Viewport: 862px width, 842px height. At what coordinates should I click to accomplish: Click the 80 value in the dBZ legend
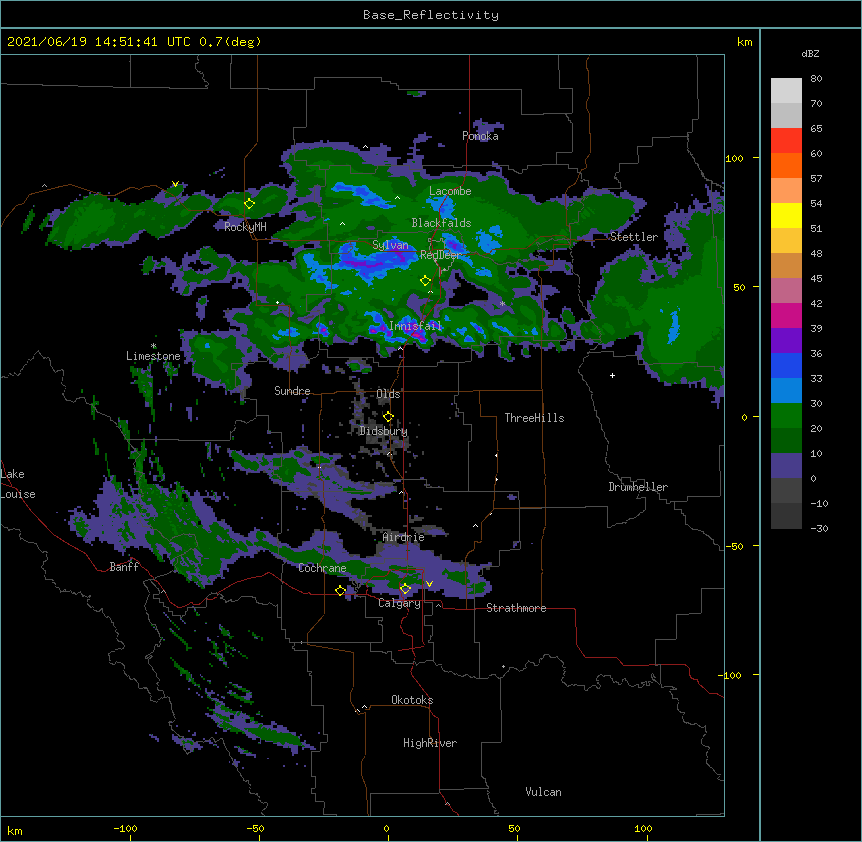(x=816, y=79)
